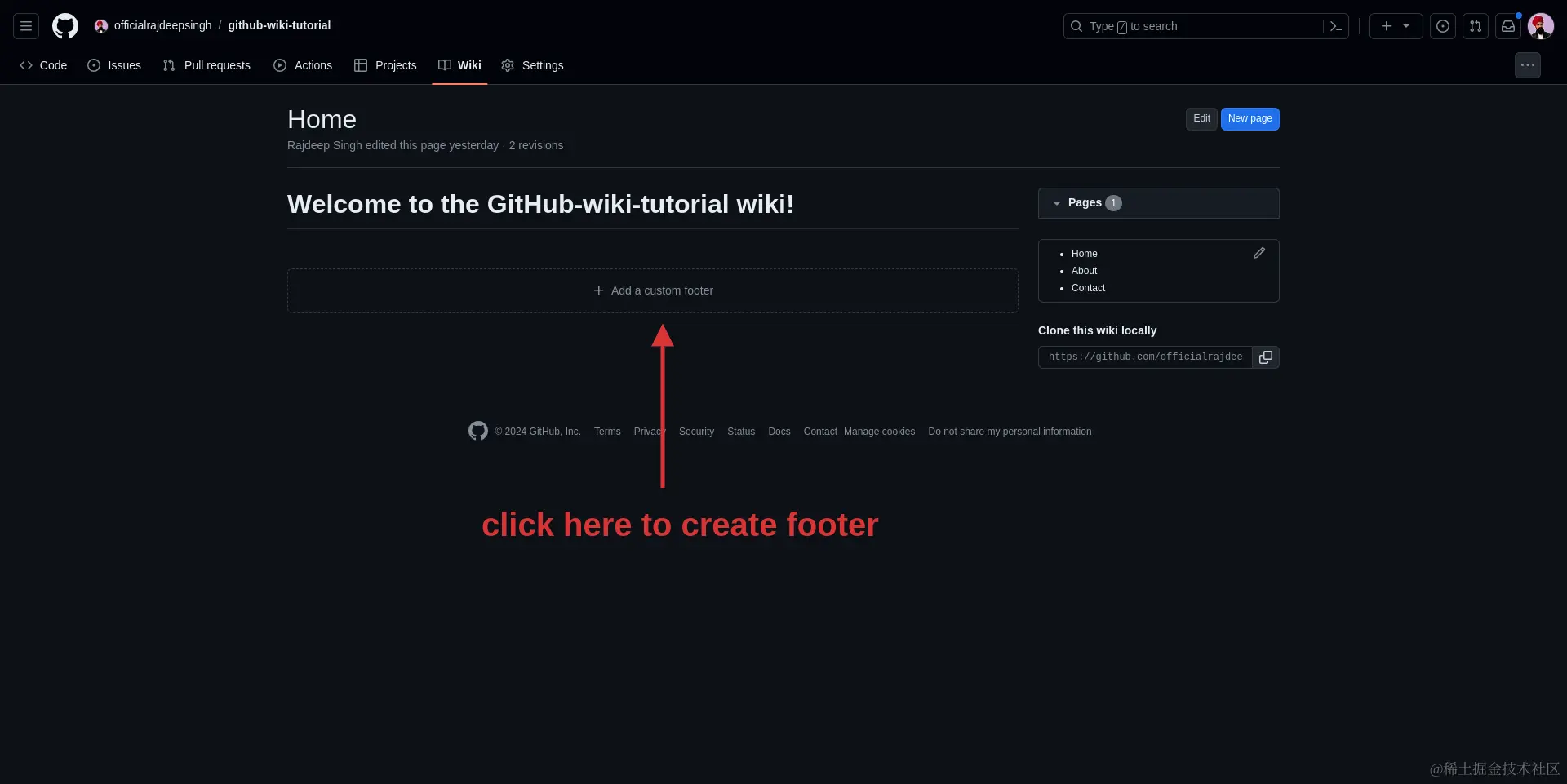Image resolution: width=1567 pixels, height=784 pixels.
Task: Switch to the Projects tab
Action: [385, 65]
